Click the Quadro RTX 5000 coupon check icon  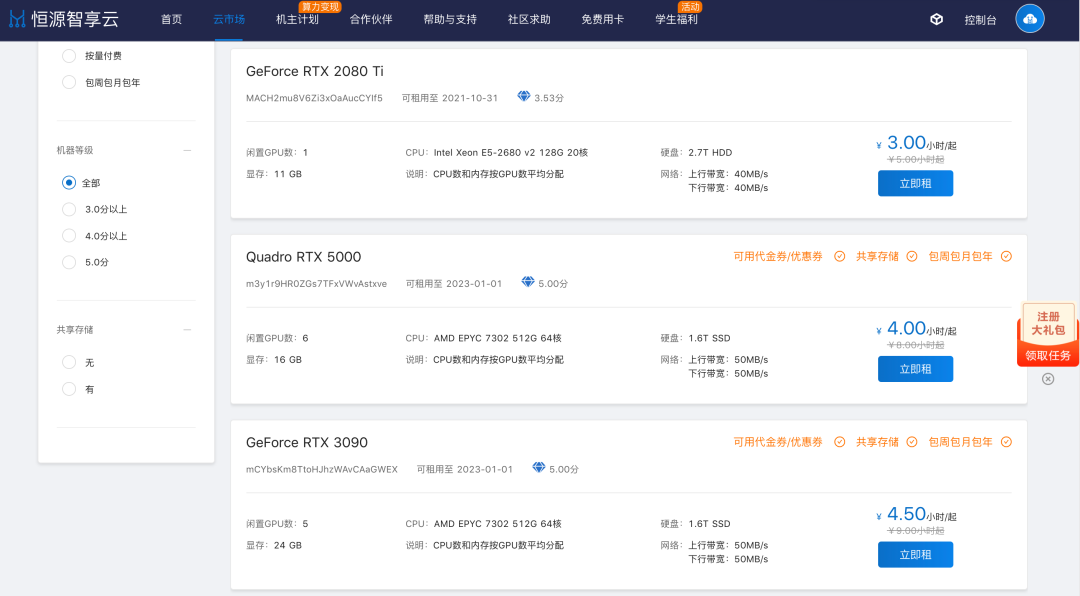(840, 256)
